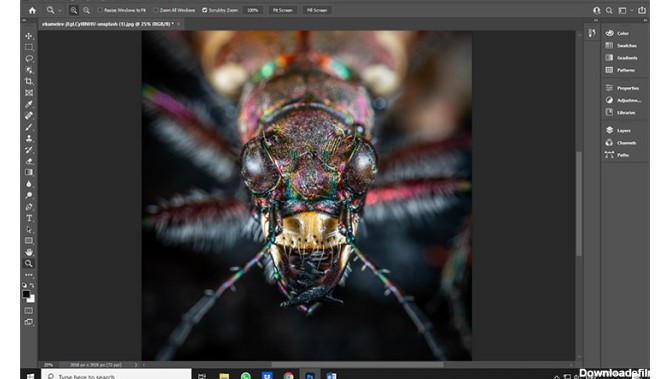Change Screen Mode at toolbar bottom
The image size is (670, 379).
tap(29, 322)
